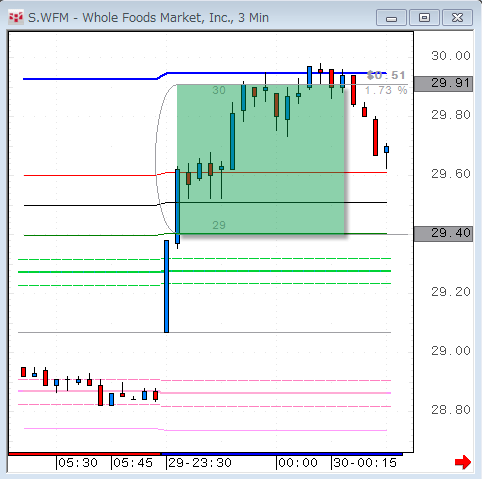Click the window title S.WFM - Whole Foods Market

pyautogui.click(x=148, y=18)
